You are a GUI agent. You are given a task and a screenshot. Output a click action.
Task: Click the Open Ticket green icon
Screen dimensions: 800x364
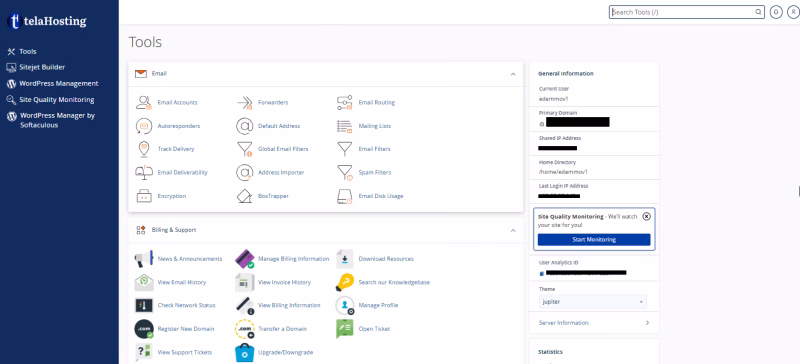345,329
